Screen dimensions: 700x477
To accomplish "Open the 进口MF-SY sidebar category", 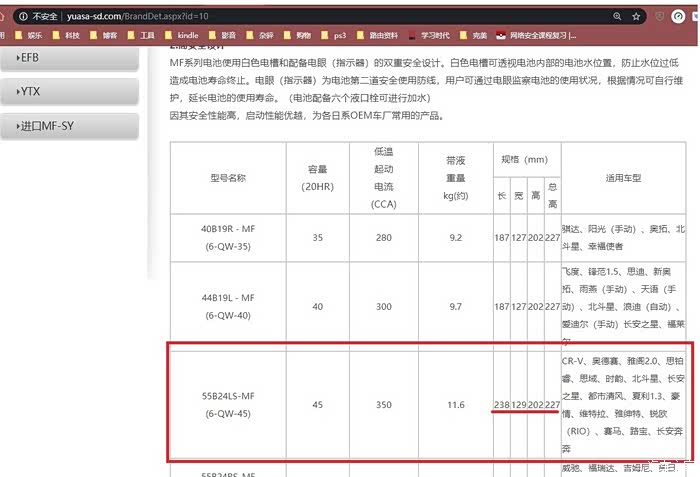I will pos(70,126).
